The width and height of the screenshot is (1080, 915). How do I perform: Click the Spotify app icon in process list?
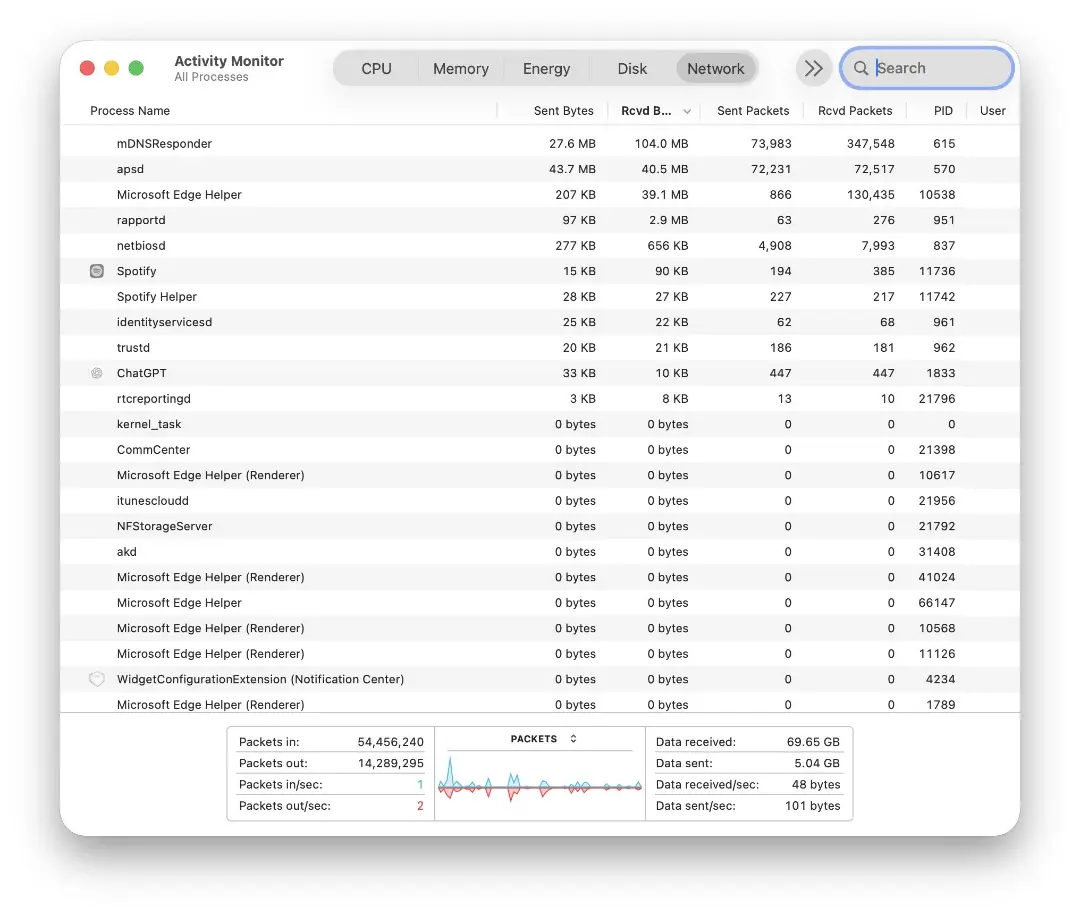[97, 271]
